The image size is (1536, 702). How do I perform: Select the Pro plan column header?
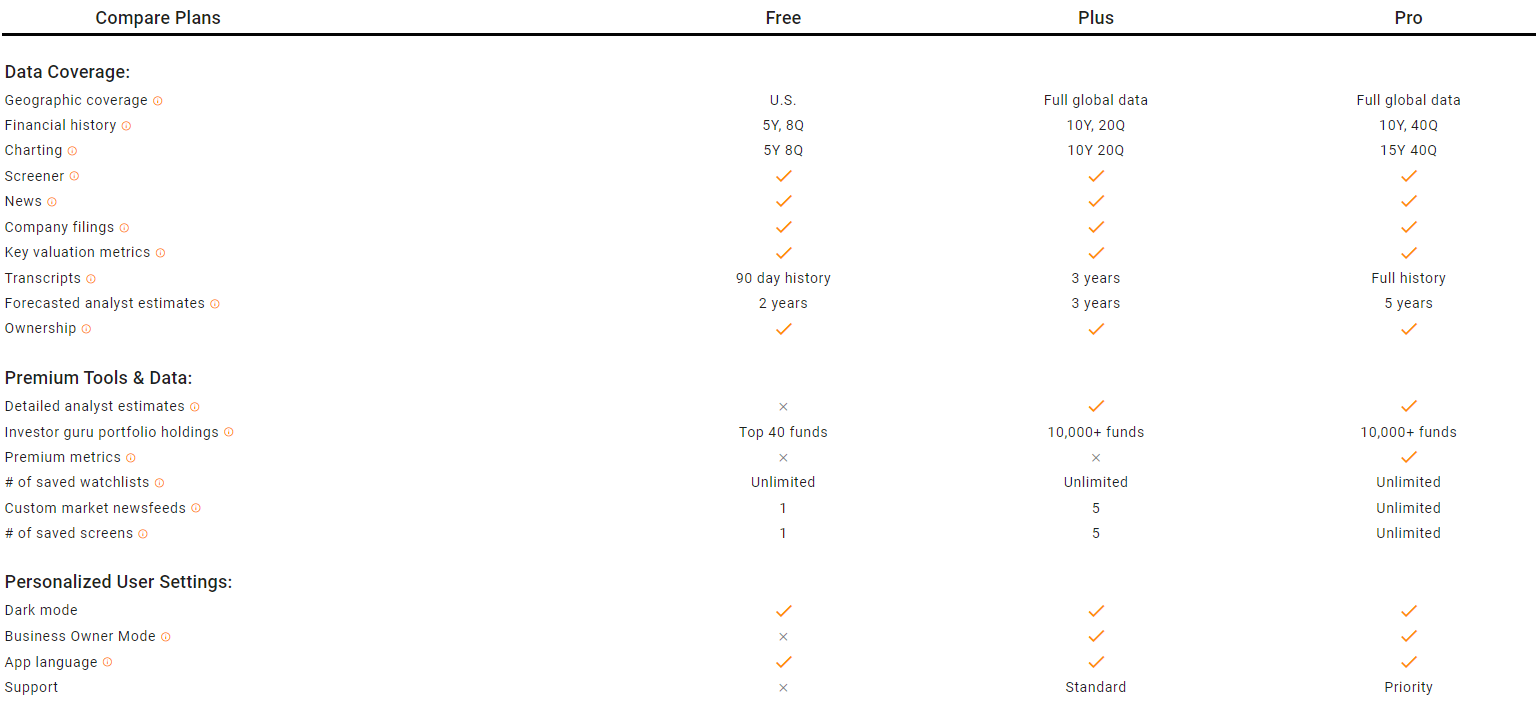click(1409, 18)
